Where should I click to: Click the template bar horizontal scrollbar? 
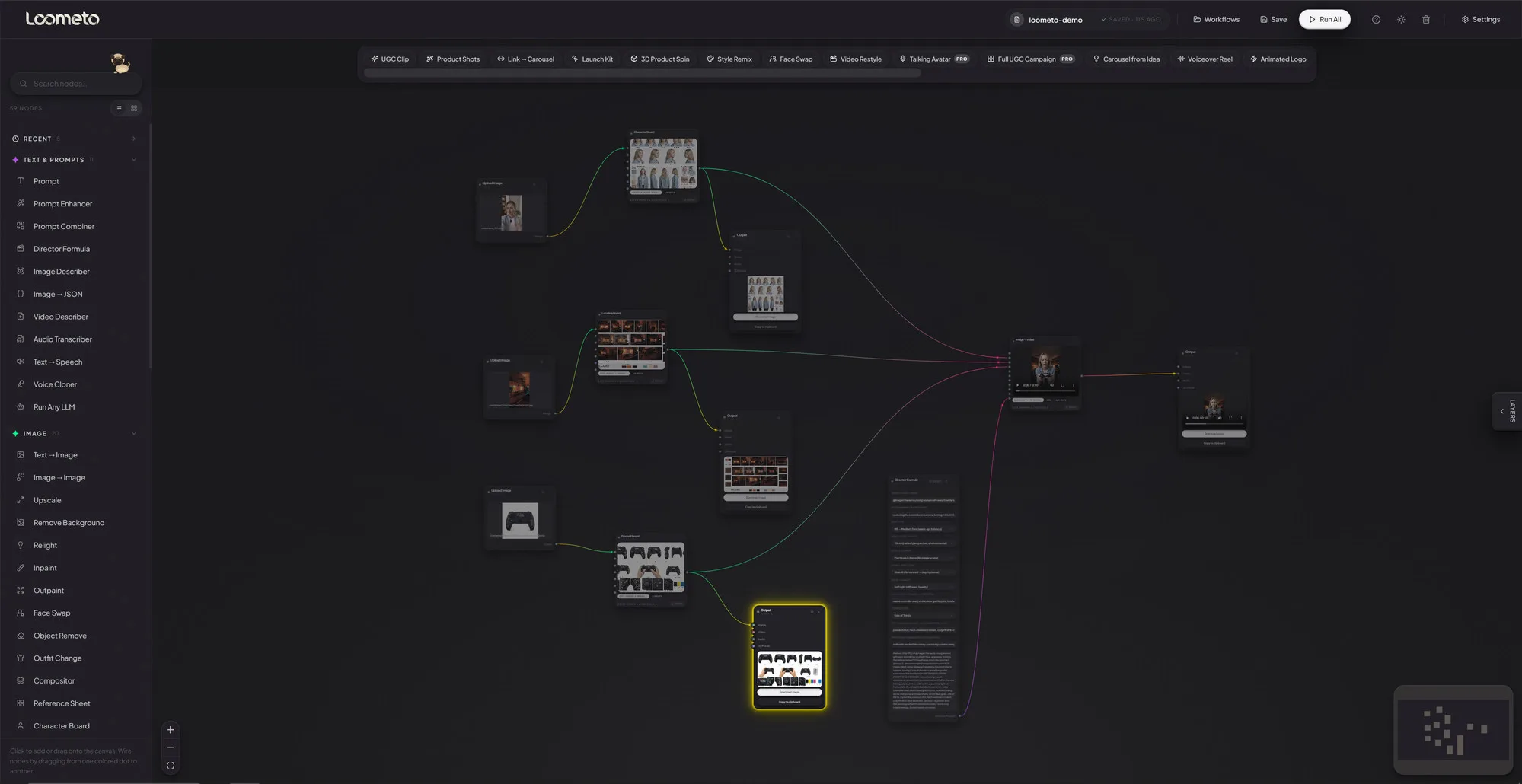[642, 73]
